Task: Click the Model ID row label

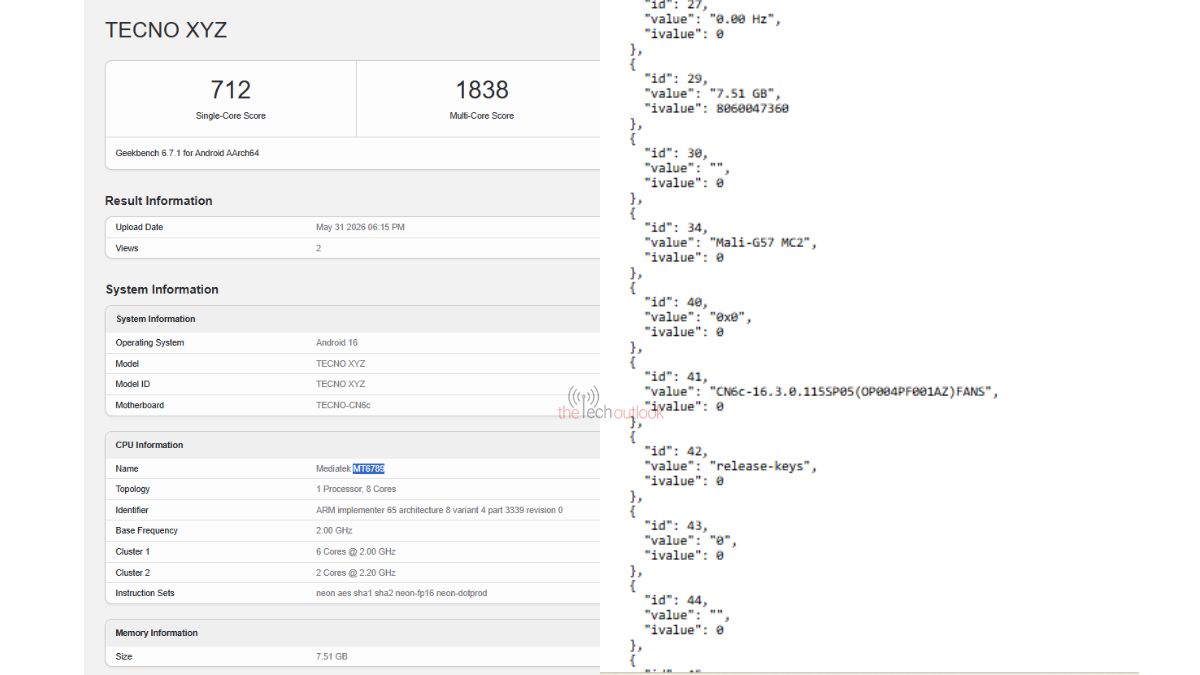Action: tap(133, 384)
